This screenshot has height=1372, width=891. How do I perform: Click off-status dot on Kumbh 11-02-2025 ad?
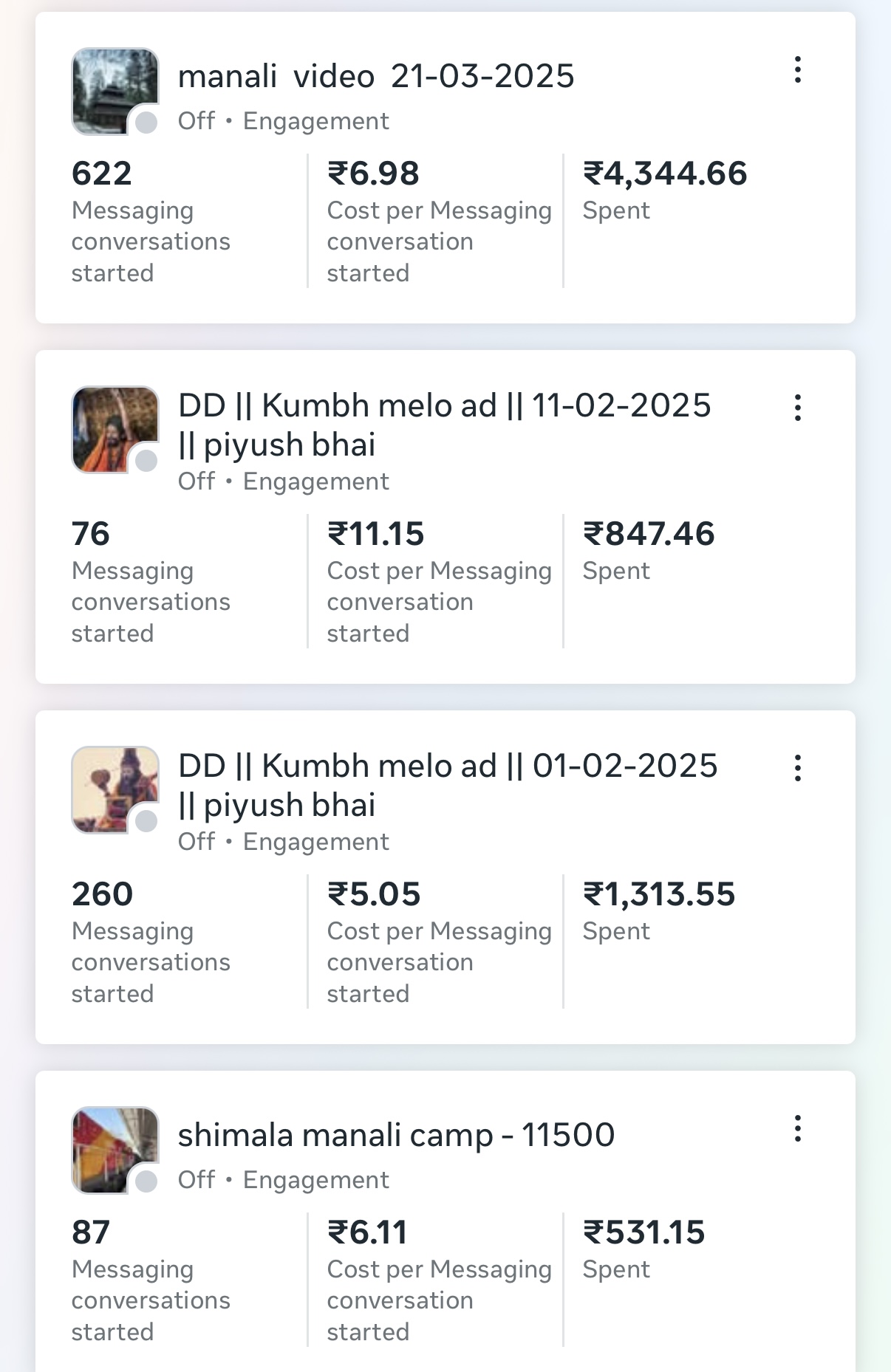tap(146, 461)
